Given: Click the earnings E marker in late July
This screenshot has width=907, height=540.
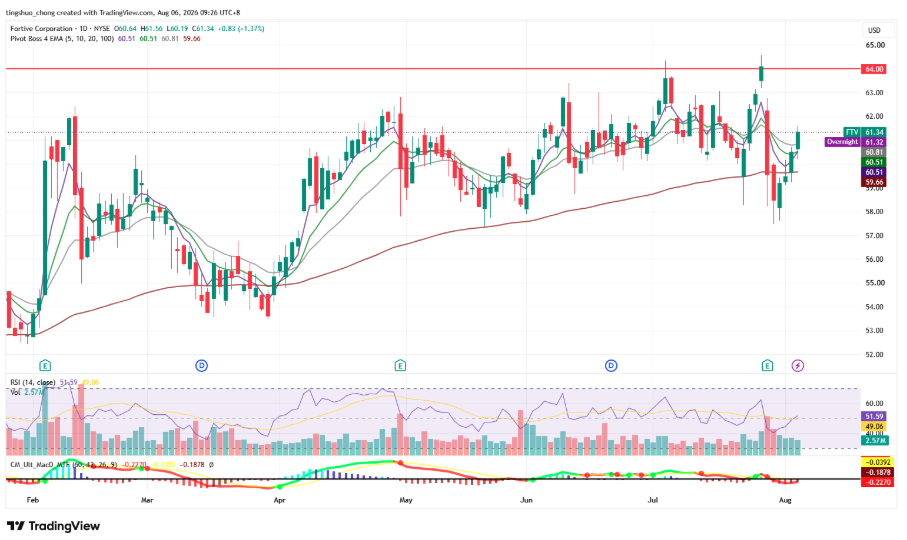Looking at the screenshot, I should [767, 365].
